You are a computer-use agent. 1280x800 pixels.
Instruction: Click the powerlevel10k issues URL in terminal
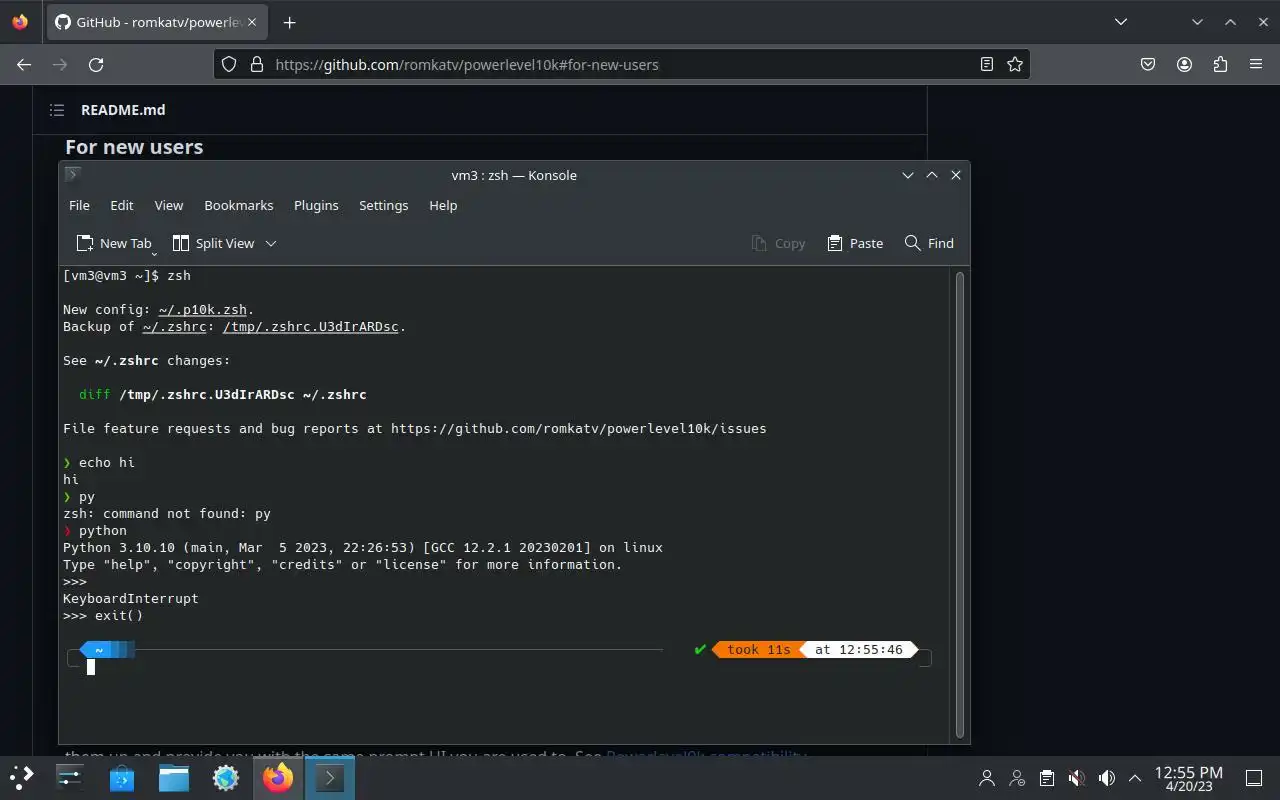click(579, 429)
